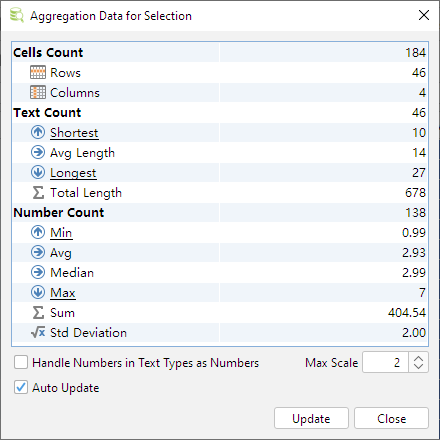Click the Columns grid icon

(38, 92)
